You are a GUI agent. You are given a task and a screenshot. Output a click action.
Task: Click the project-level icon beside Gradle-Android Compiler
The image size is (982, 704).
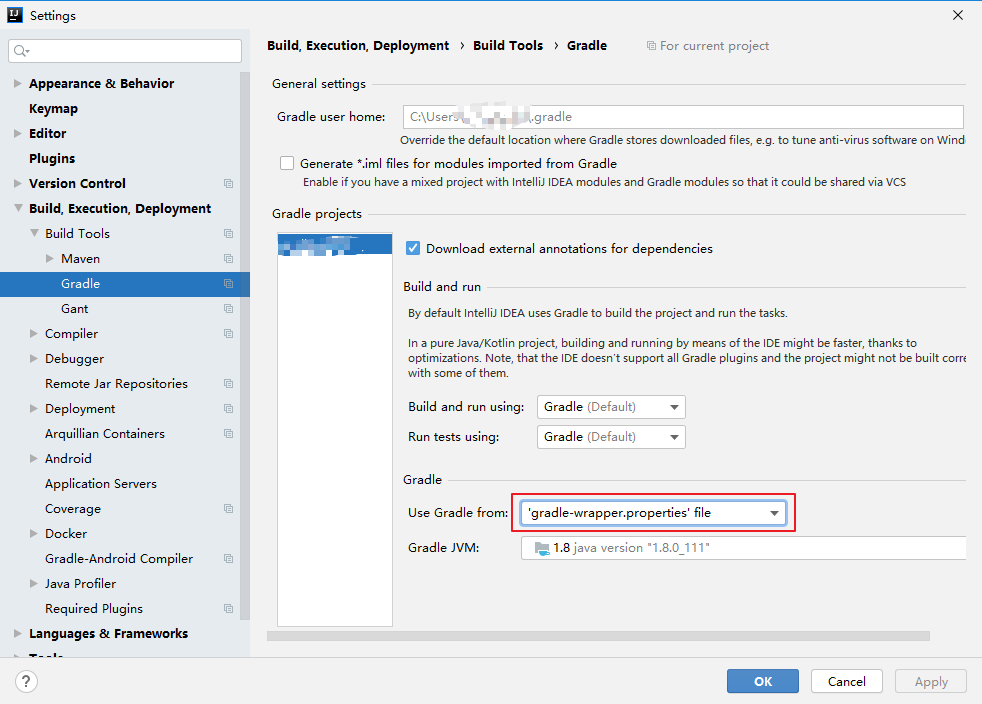point(229,559)
